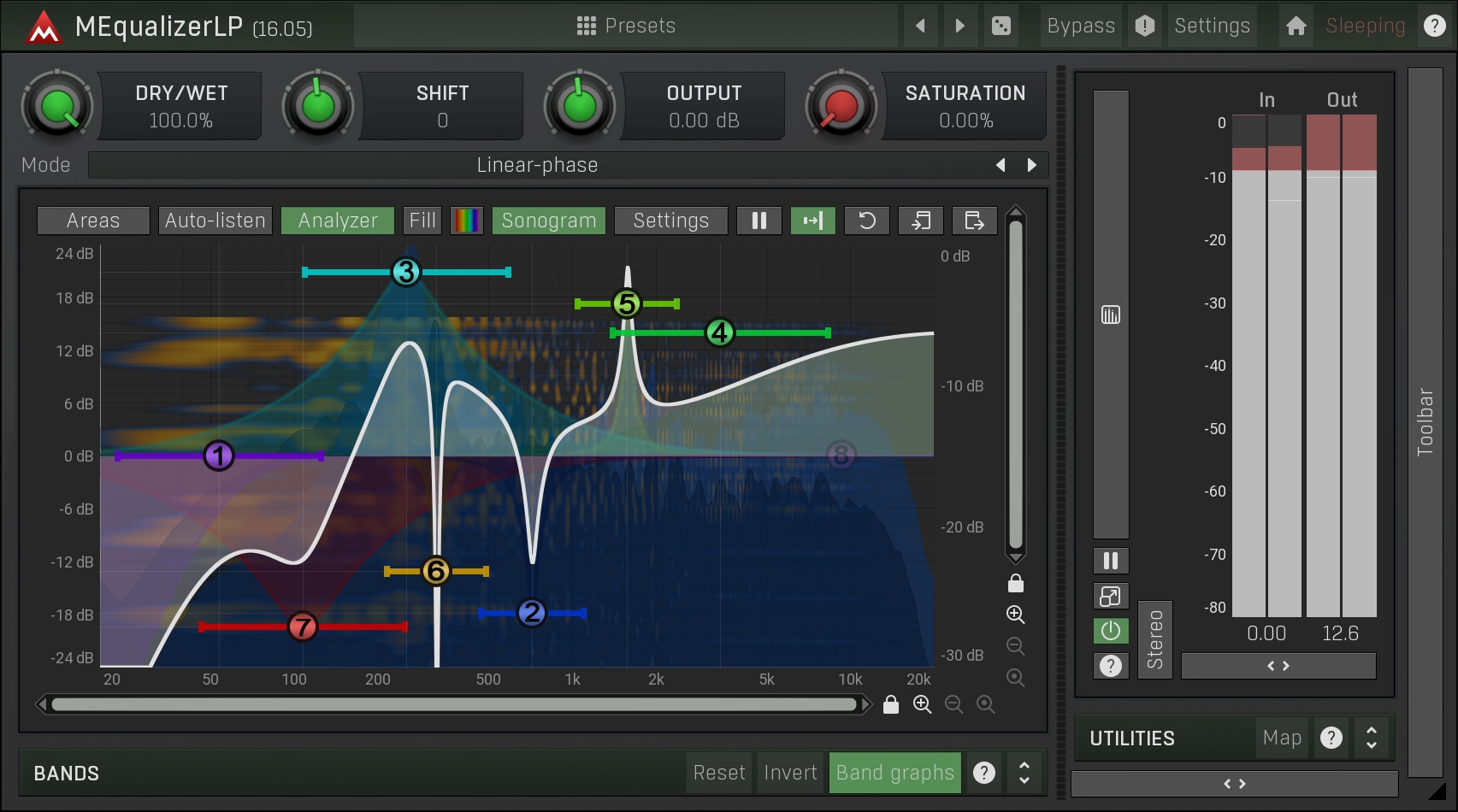Click the Shift knob
The height and width of the screenshot is (812, 1458).
point(318,106)
